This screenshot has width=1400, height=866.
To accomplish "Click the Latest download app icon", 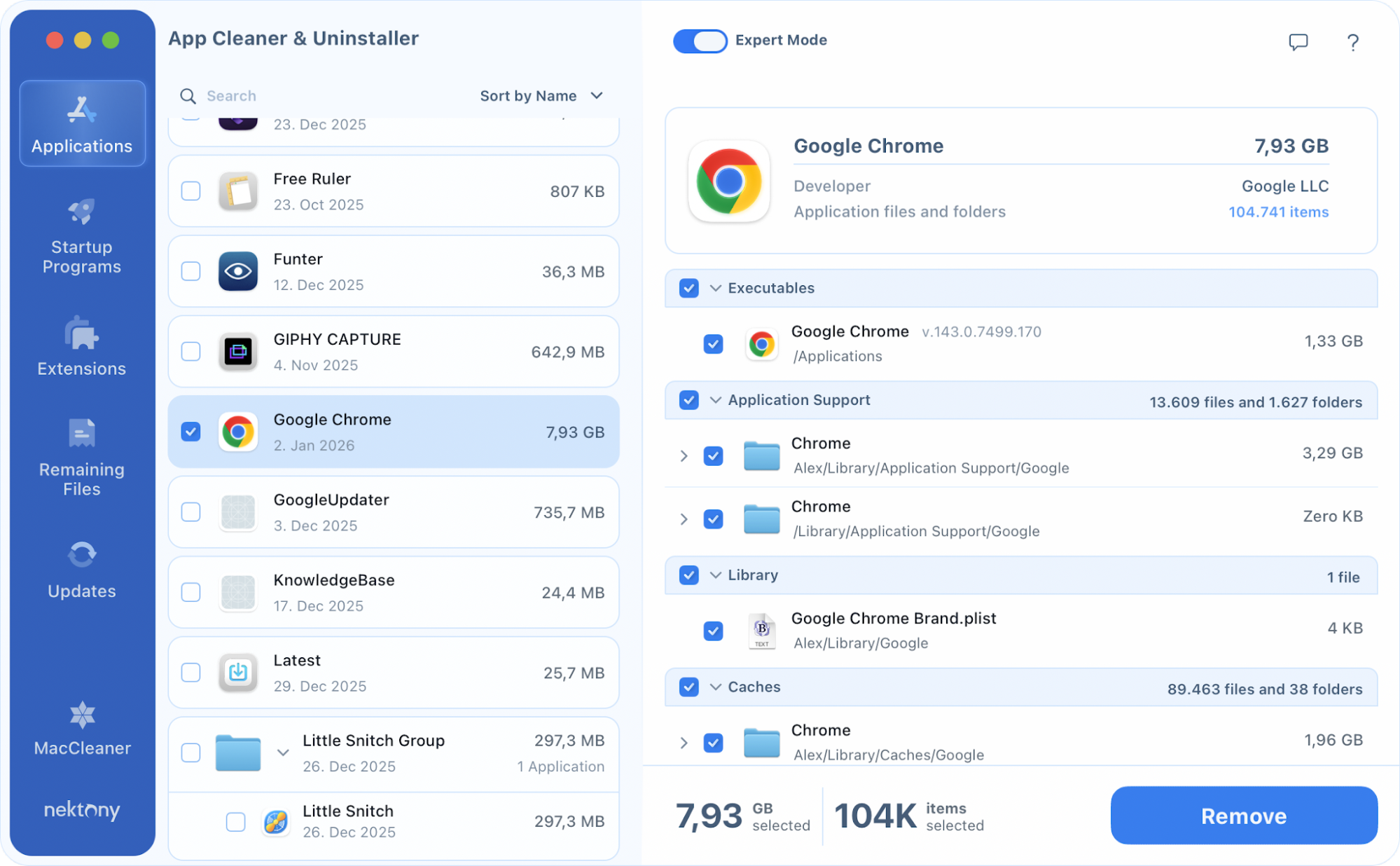I will pyautogui.click(x=238, y=673).
